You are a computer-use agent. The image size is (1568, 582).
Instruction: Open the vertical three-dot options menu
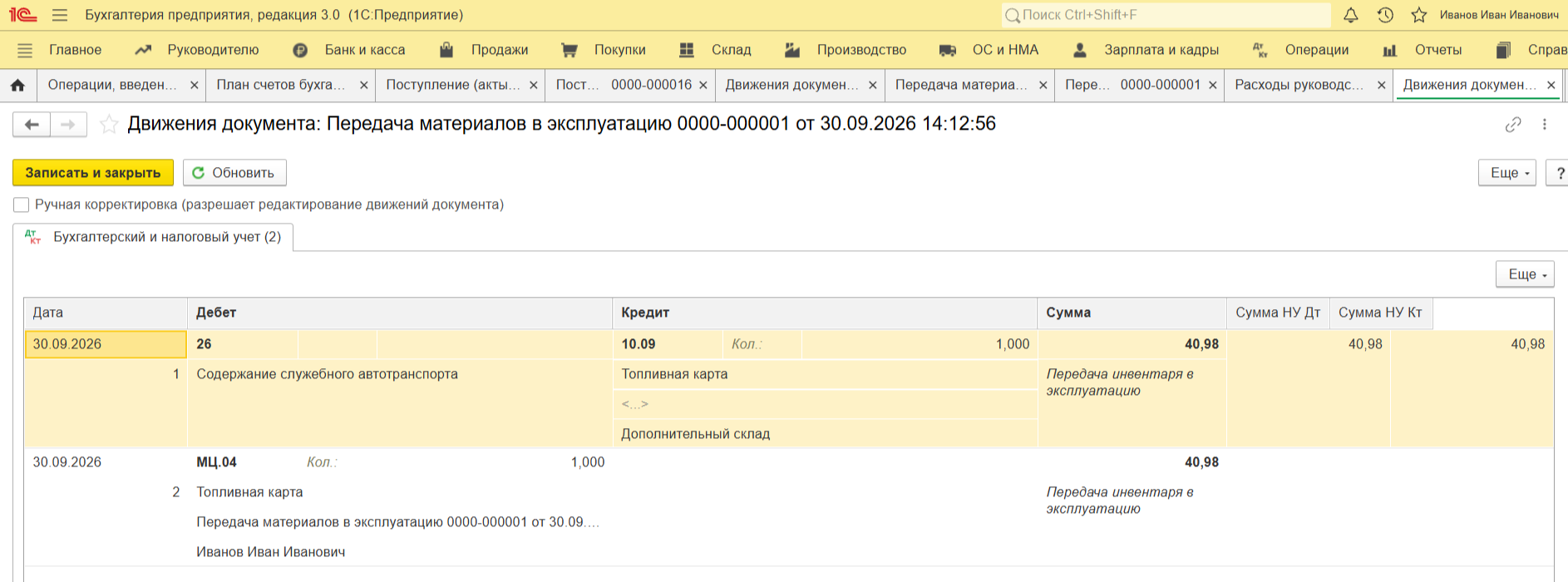point(1545,125)
